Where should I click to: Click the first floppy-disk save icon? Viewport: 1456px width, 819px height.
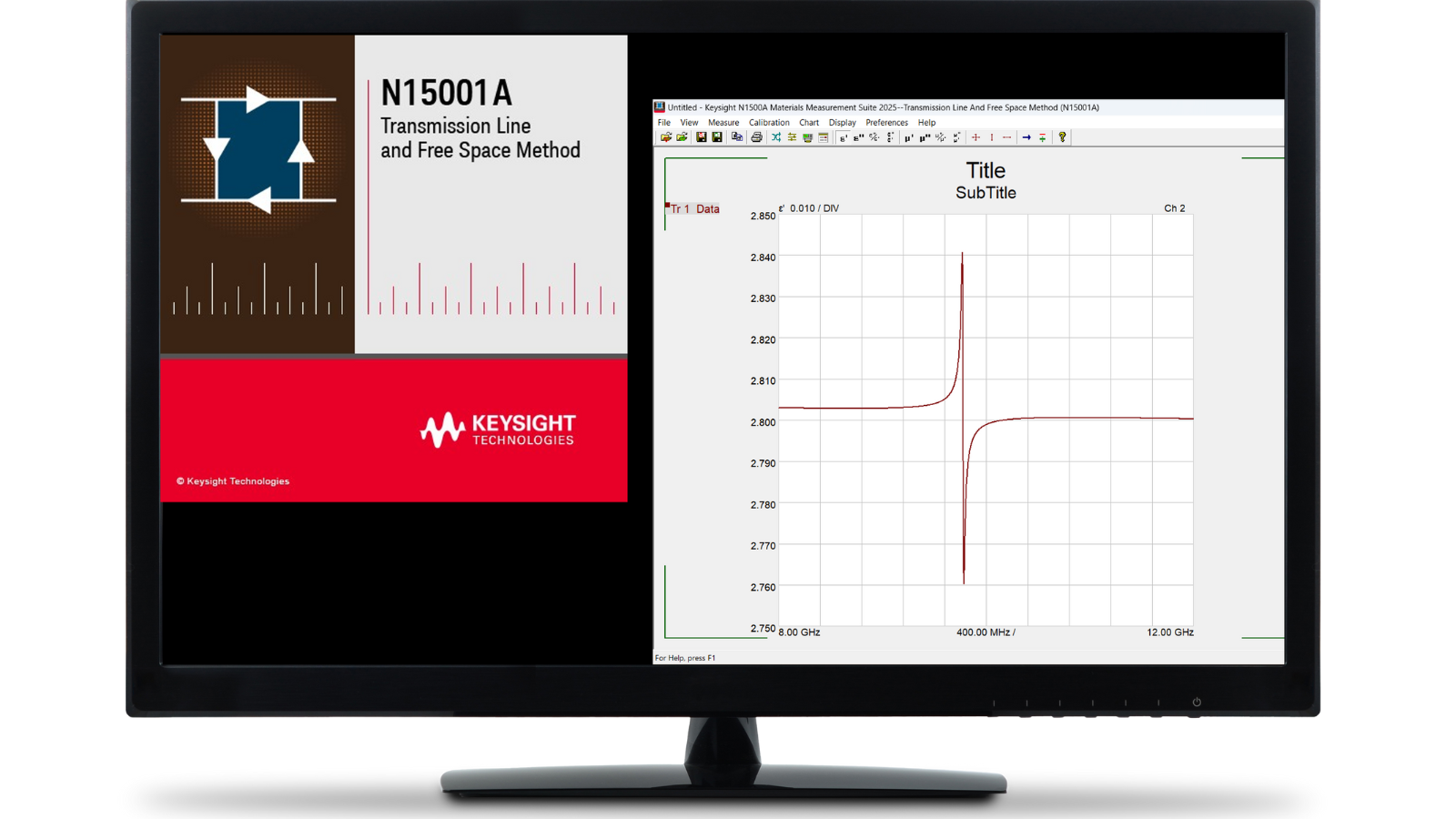702,137
